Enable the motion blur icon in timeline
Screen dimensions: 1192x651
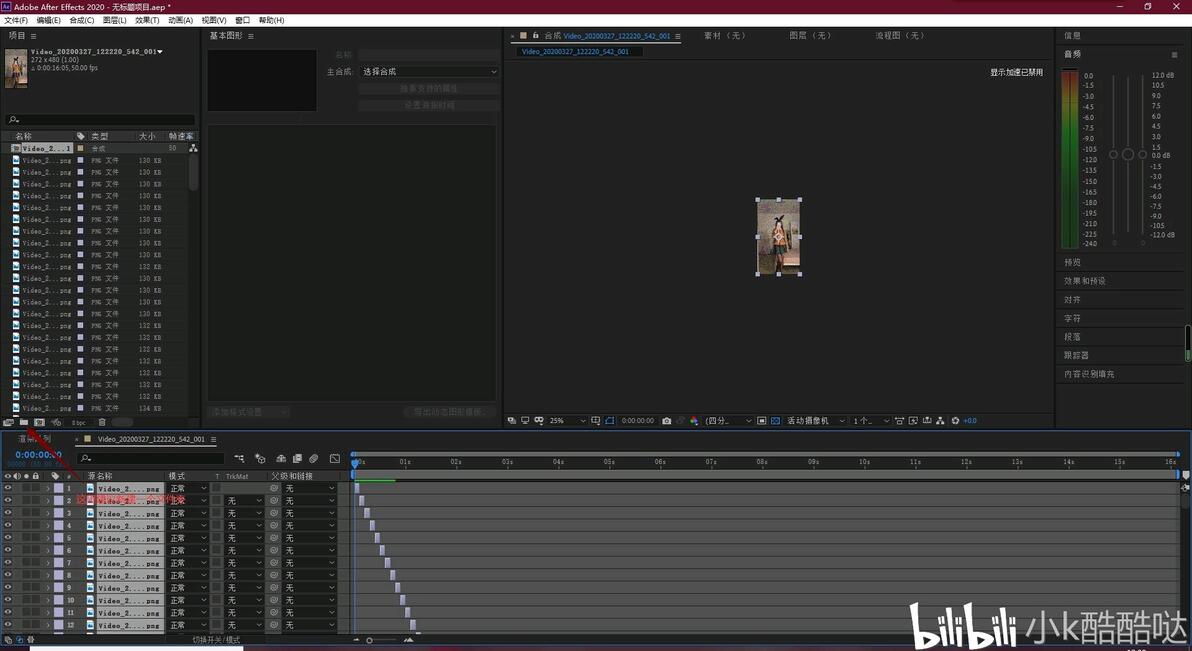tap(314, 459)
